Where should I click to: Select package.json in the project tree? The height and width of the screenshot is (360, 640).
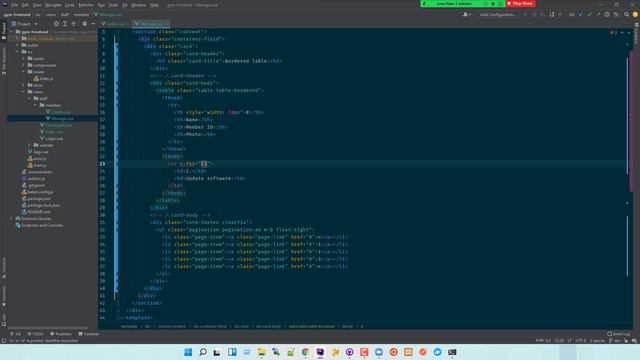tap(36, 198)
